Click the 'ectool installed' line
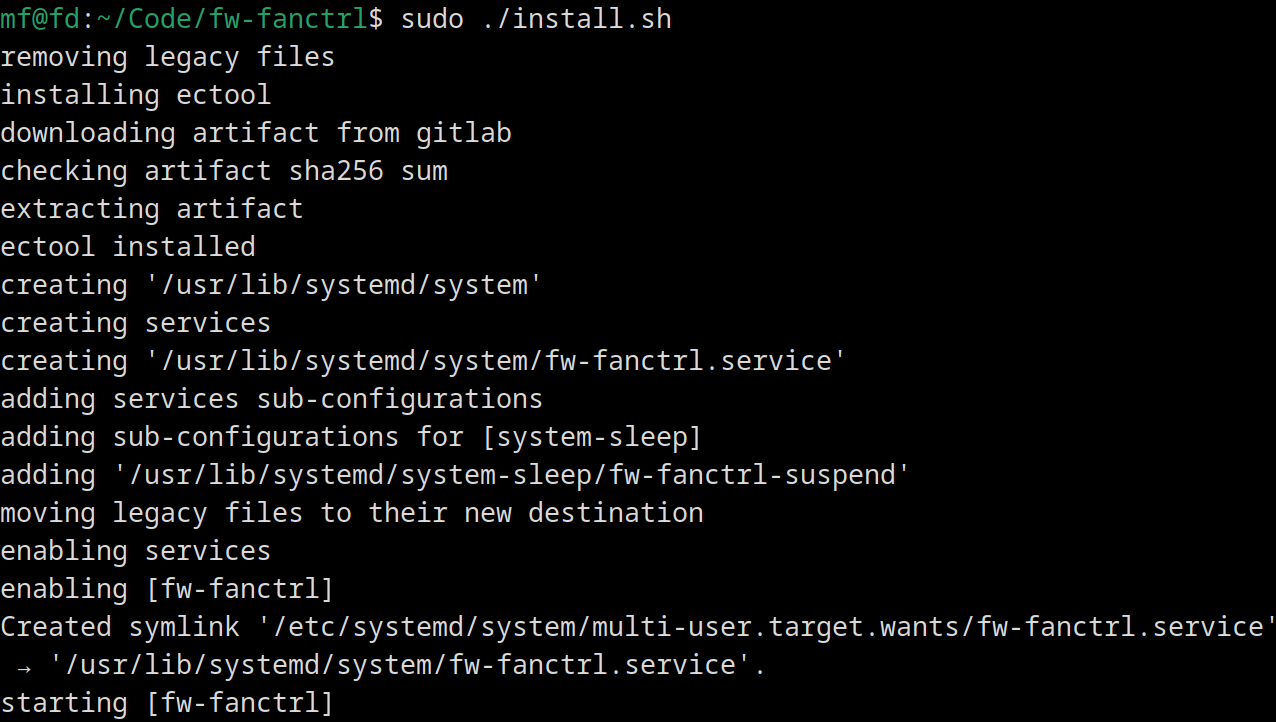1276x722 pixels. [128, 247]
